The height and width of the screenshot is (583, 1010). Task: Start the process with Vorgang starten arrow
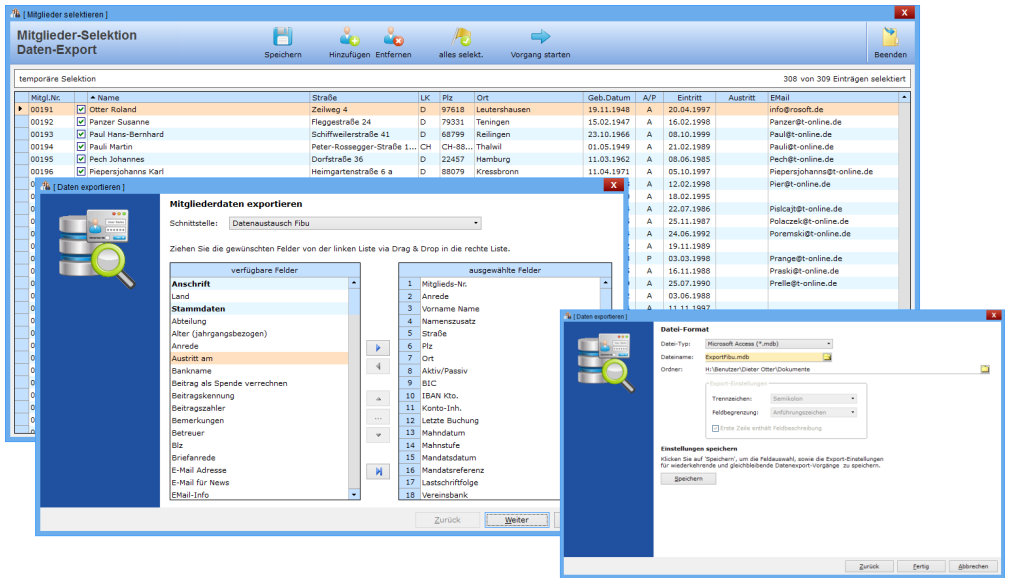541,38
